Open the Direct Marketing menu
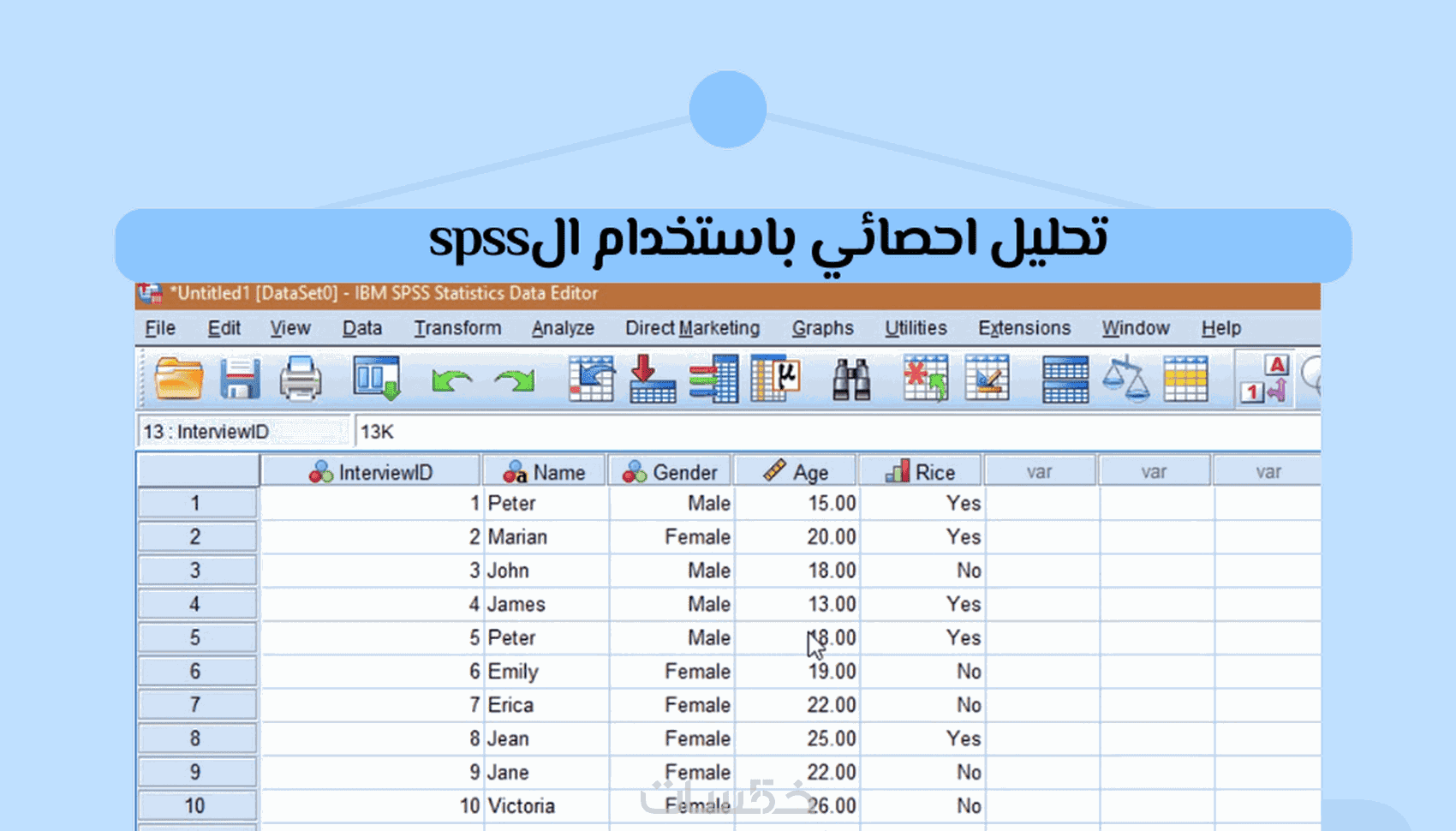 click(693, 328)
